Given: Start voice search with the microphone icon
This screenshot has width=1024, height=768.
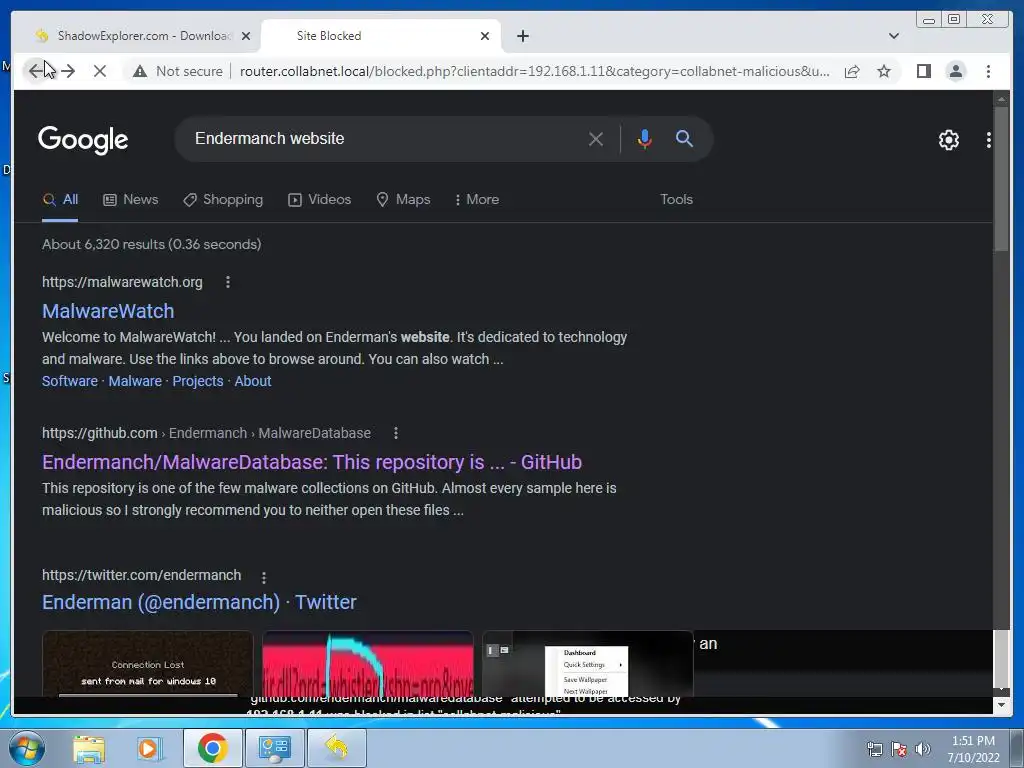Looking at the screenshot, I should [644, 138].
